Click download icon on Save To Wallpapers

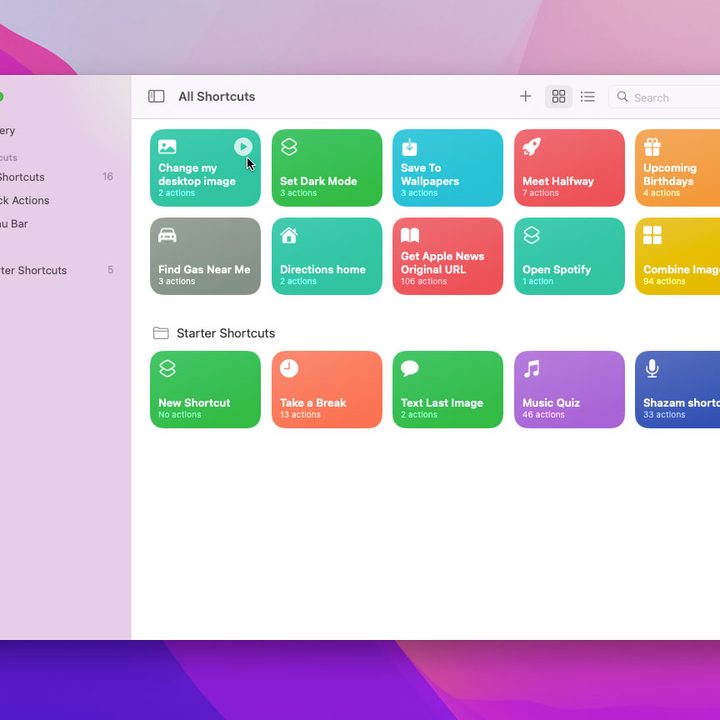[x=409, y=147]
